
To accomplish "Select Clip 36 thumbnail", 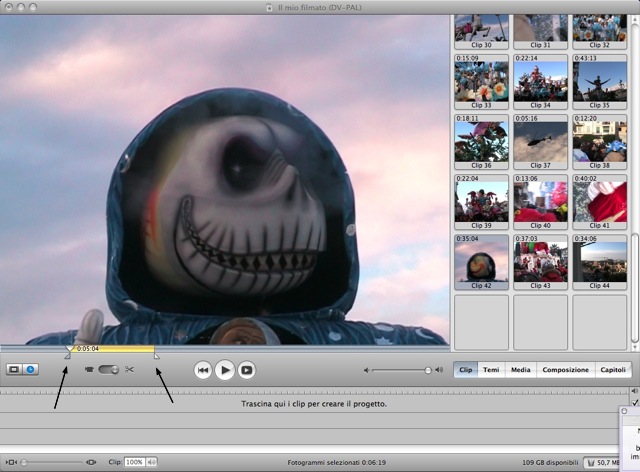I will pyautogui.click(x=482, y=142).
